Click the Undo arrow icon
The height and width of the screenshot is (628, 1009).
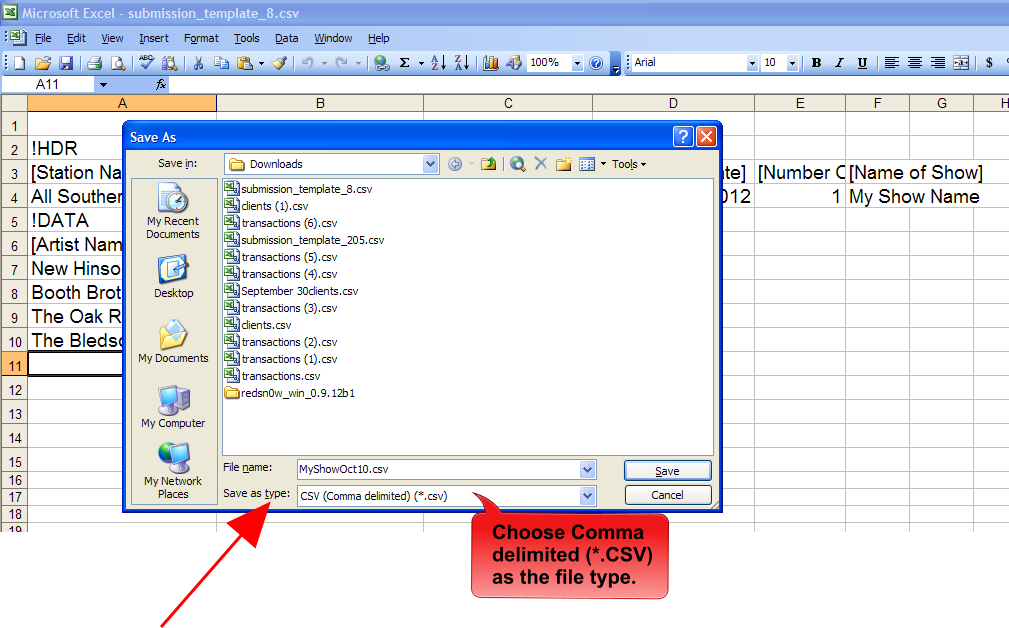coord(308,63)
